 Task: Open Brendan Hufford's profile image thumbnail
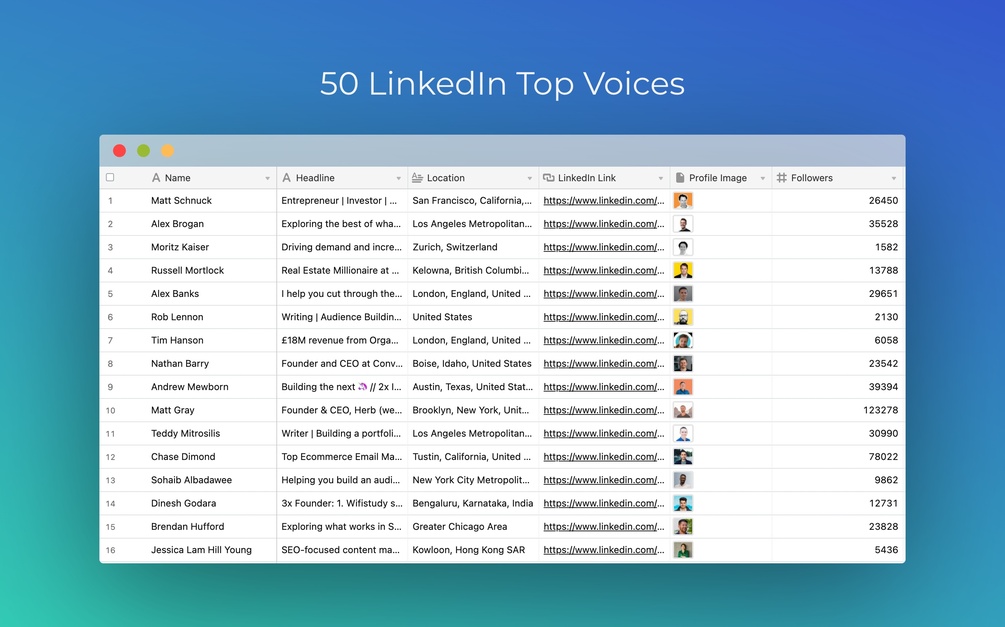[x=683, y=526]
